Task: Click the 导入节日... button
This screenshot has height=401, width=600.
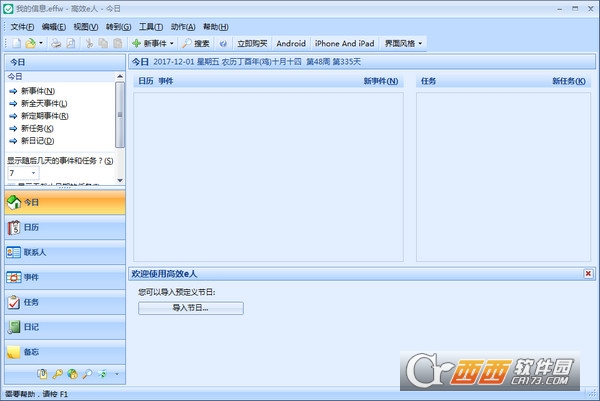Action: pyautogui.click(x=191, y=308)
